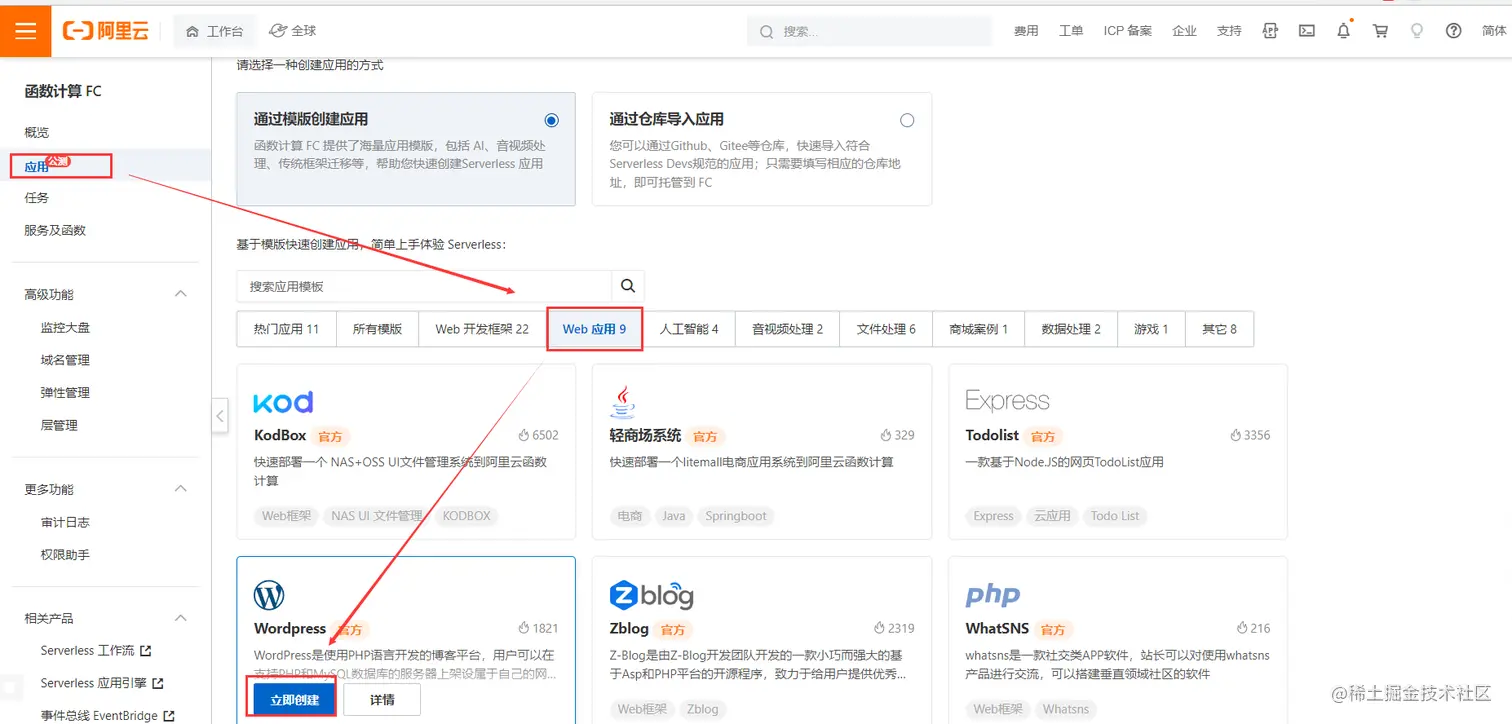Open 概览 in the sidebar
This screenshot has height=724, width=1512.
[36, 131]
